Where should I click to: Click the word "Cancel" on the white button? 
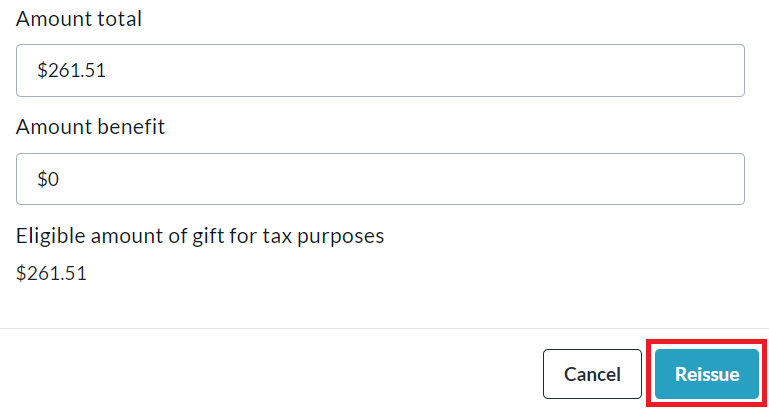tap(592, 375)
